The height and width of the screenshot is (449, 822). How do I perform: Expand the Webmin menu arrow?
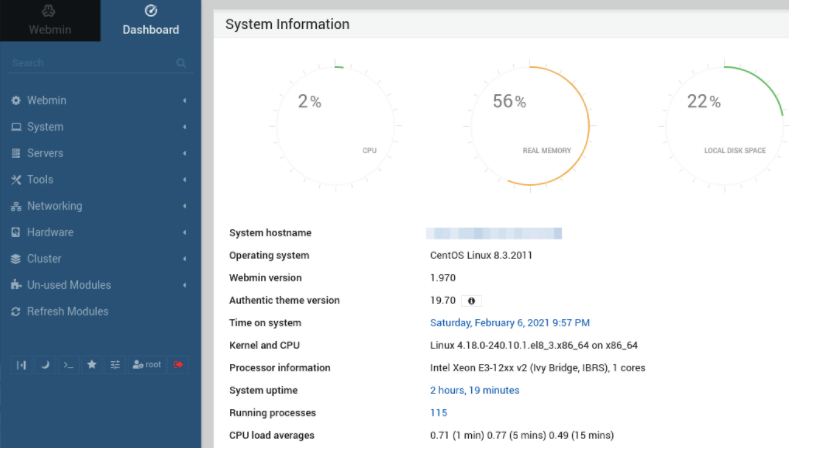pos(185,100)
